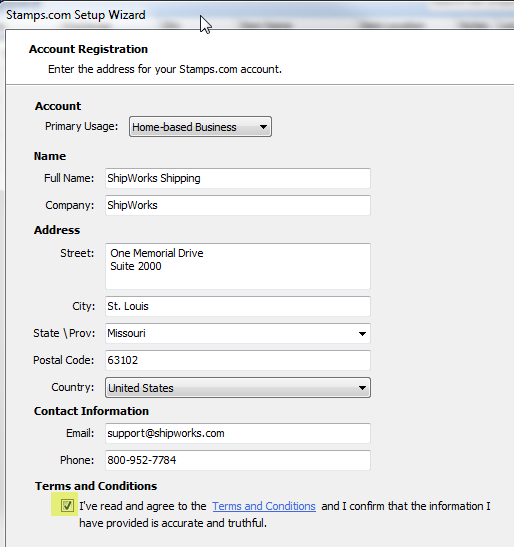Image resolution: width=514 pixels, height=547 pixels.
Task: Open the Country dropdown
Action: tap(238, 388)
